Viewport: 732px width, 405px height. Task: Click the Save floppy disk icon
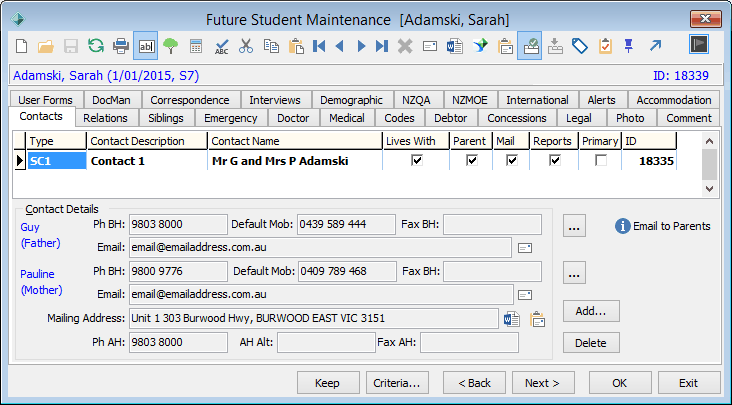tap(70, 46)
